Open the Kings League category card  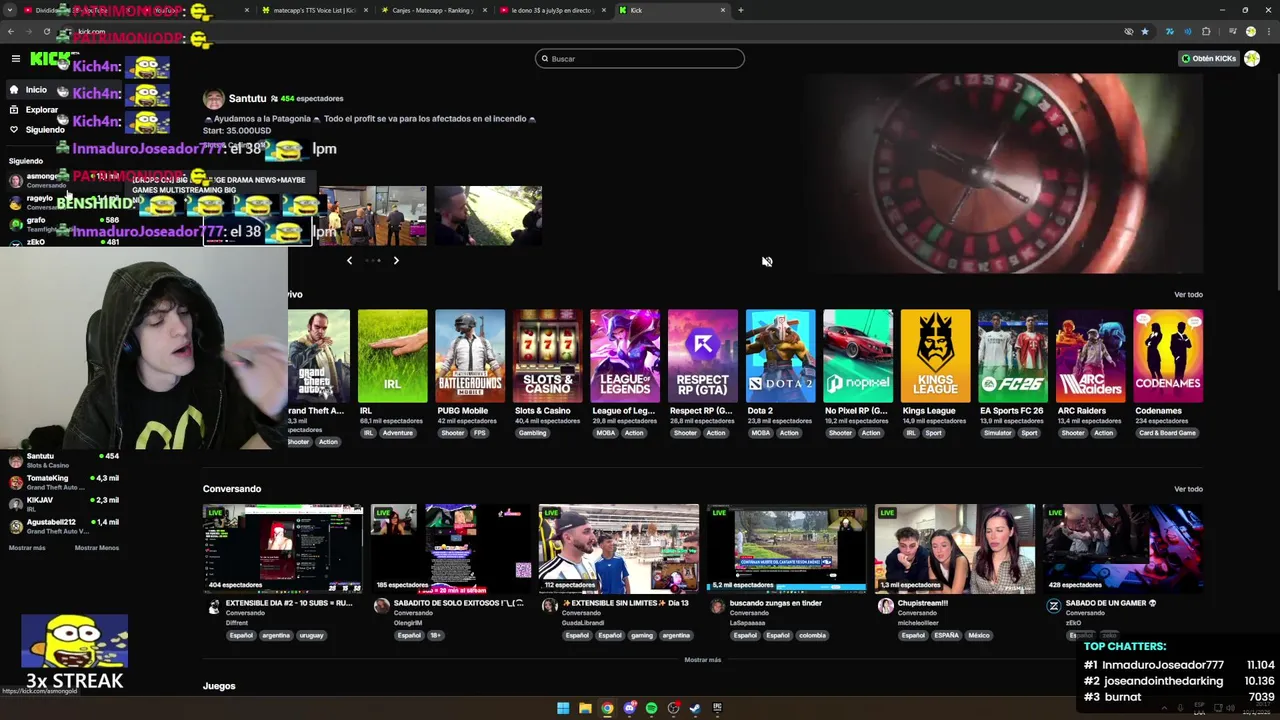(935, 356)
